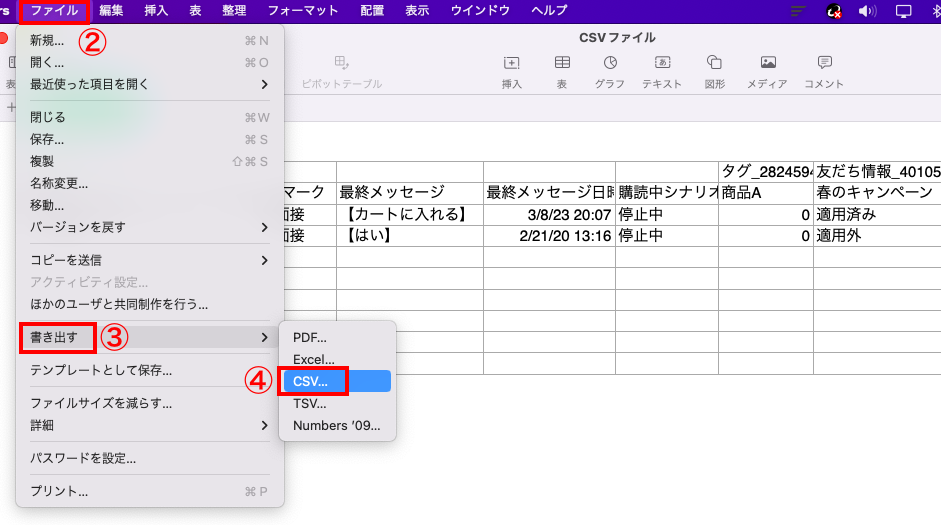Screen dimensions: 941x525
Task: Select header cell 最終メッセージ
Action: tap(410, 193)
